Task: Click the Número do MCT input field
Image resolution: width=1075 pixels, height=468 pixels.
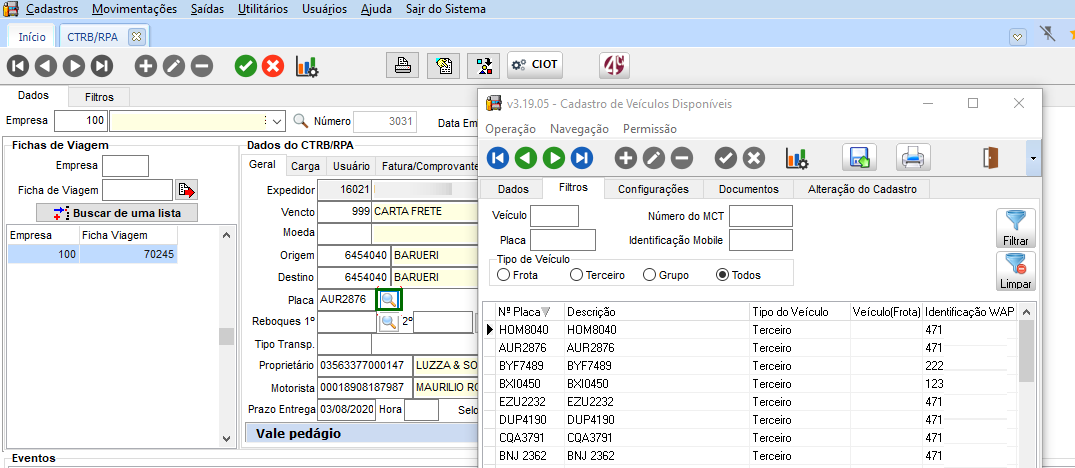Action: 760,216
